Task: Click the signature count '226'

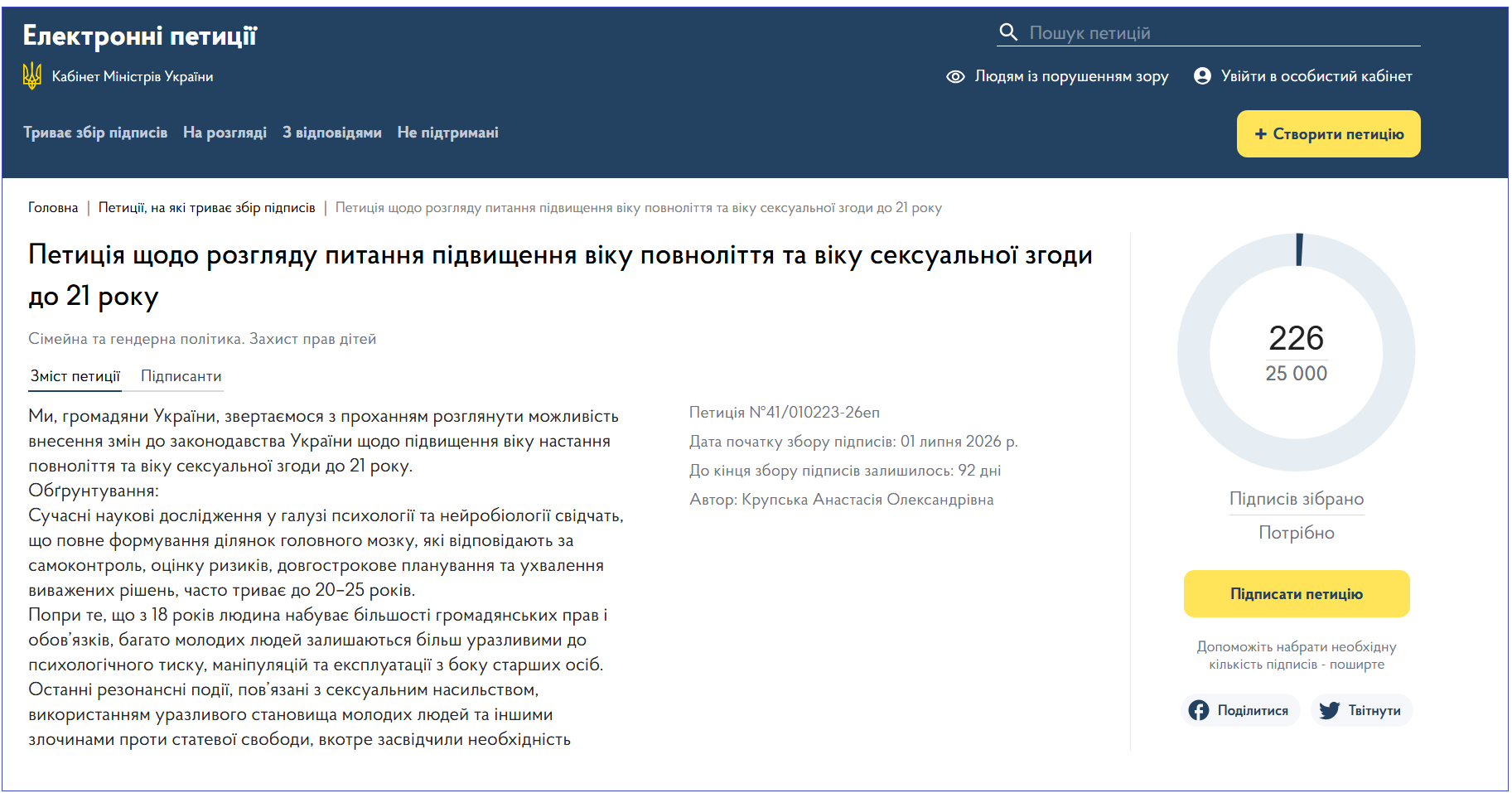Action: (x=1296, y=338)
